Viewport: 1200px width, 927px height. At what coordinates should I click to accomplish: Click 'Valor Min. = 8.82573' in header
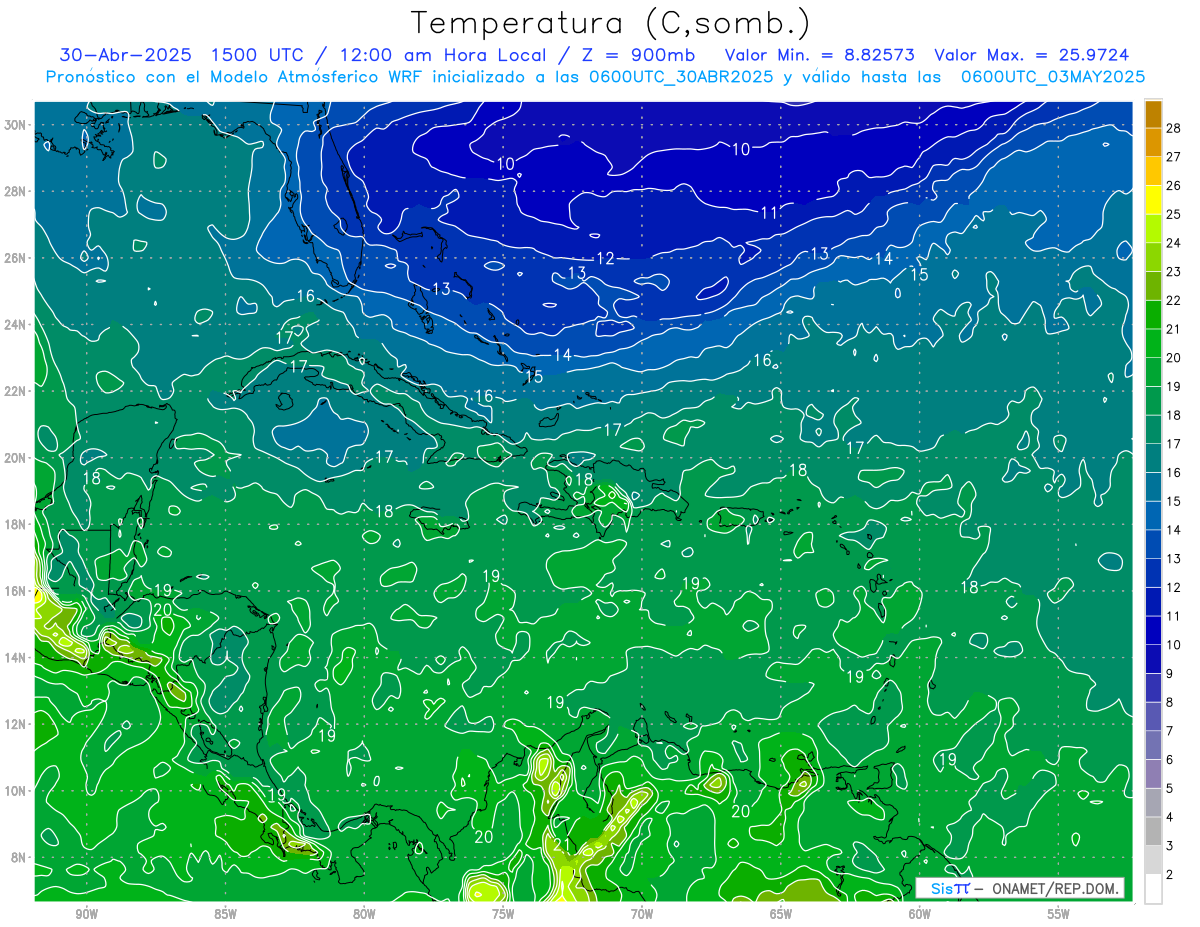(x=820, y=55)
